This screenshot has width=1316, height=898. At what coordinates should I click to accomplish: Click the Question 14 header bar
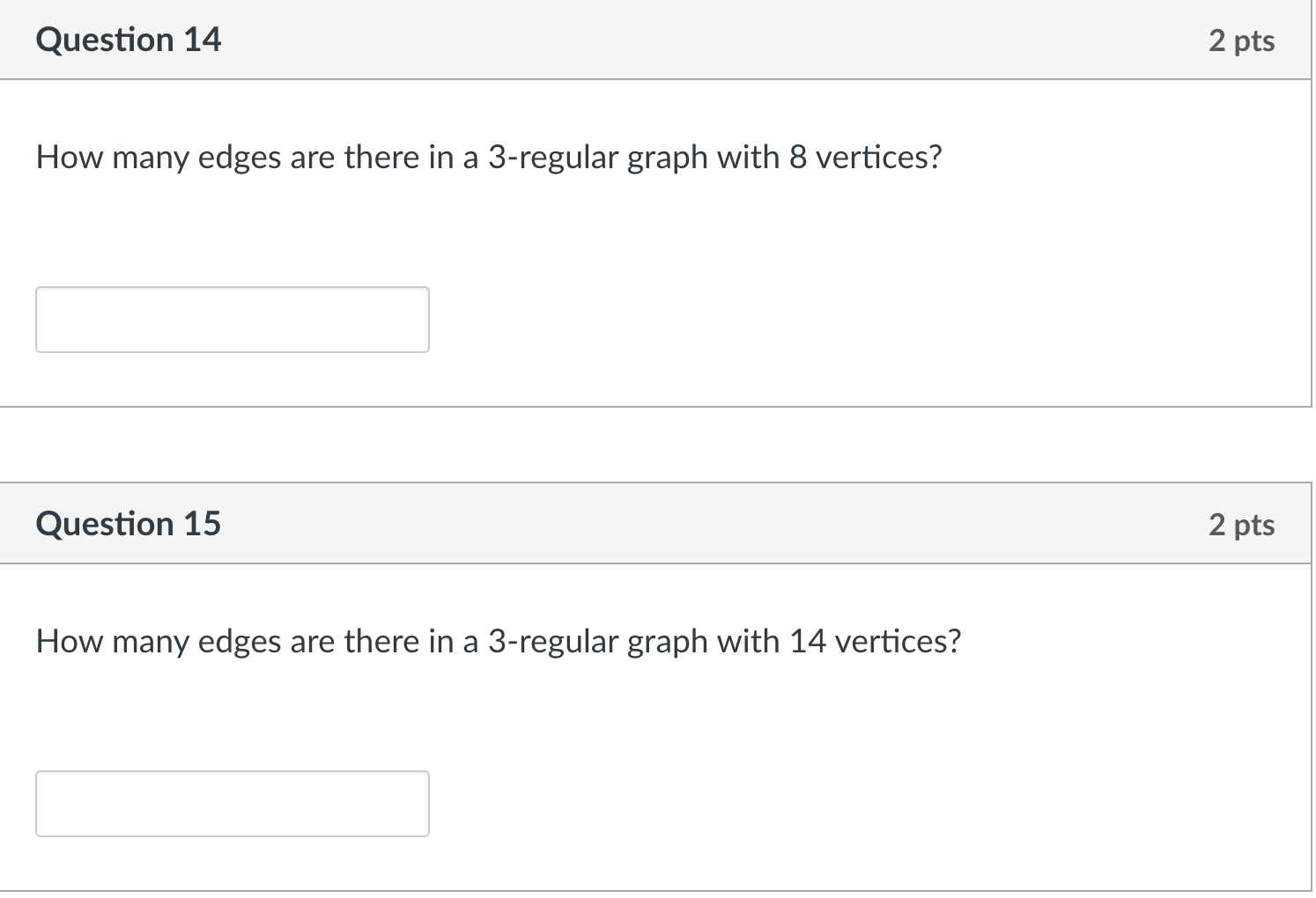coord(658,40)
